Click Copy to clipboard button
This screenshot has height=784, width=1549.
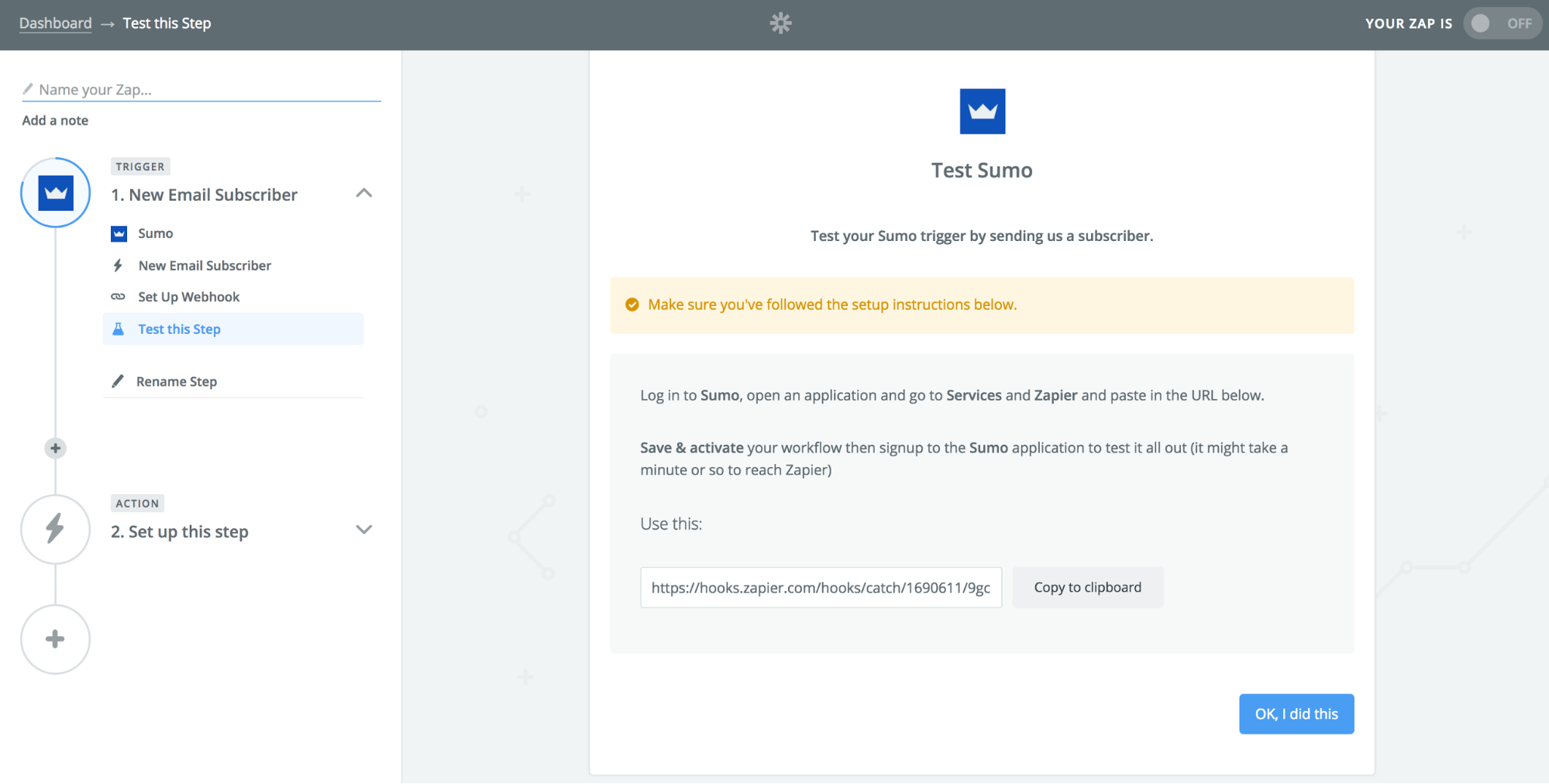1087,587
